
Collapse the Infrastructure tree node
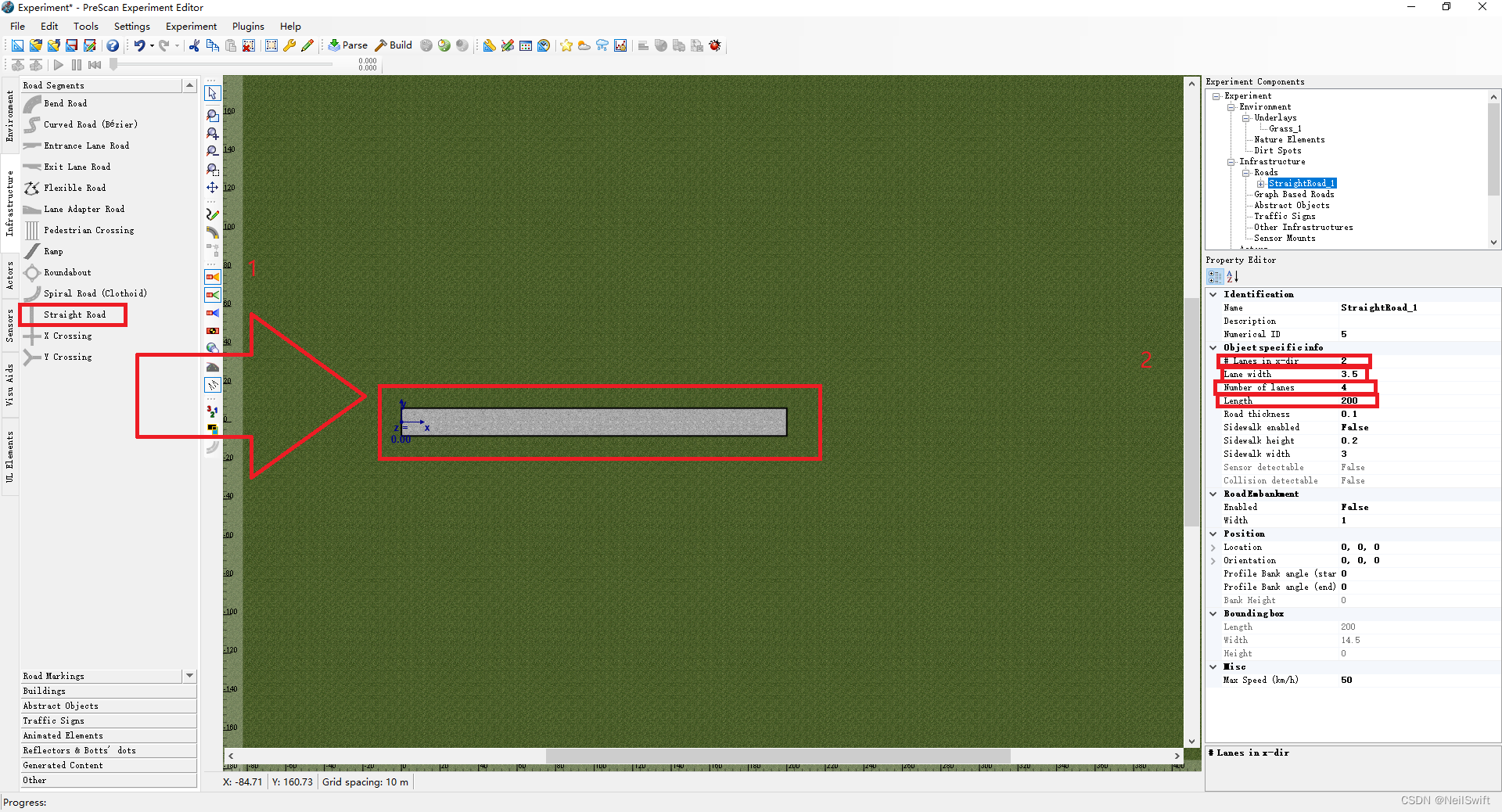click(1231, 162)
